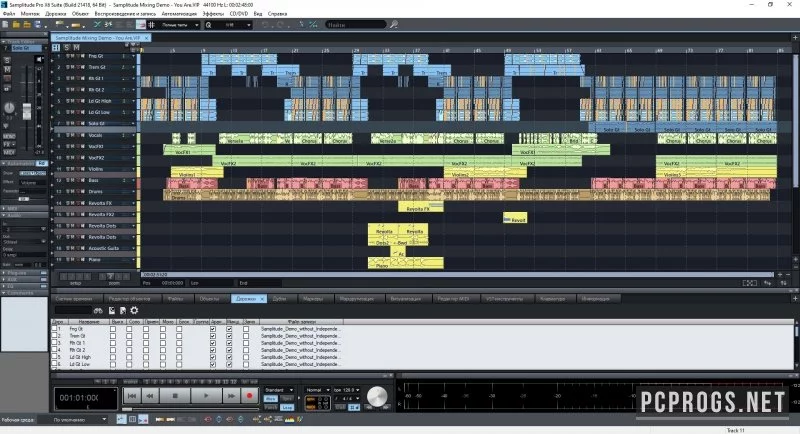Mute the Bass track with its M button

72,181
